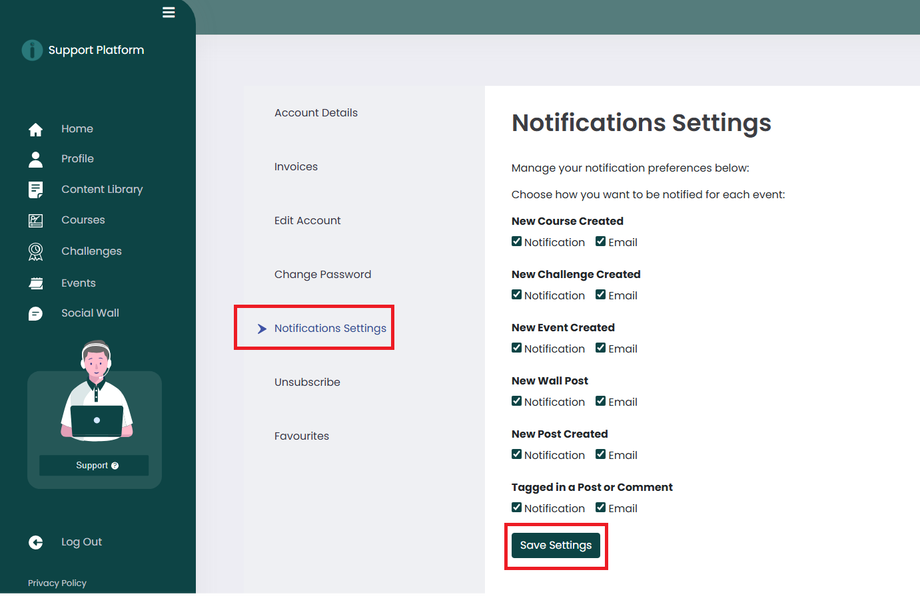Click the Challenges award ribbon icon

click(36, 252)
